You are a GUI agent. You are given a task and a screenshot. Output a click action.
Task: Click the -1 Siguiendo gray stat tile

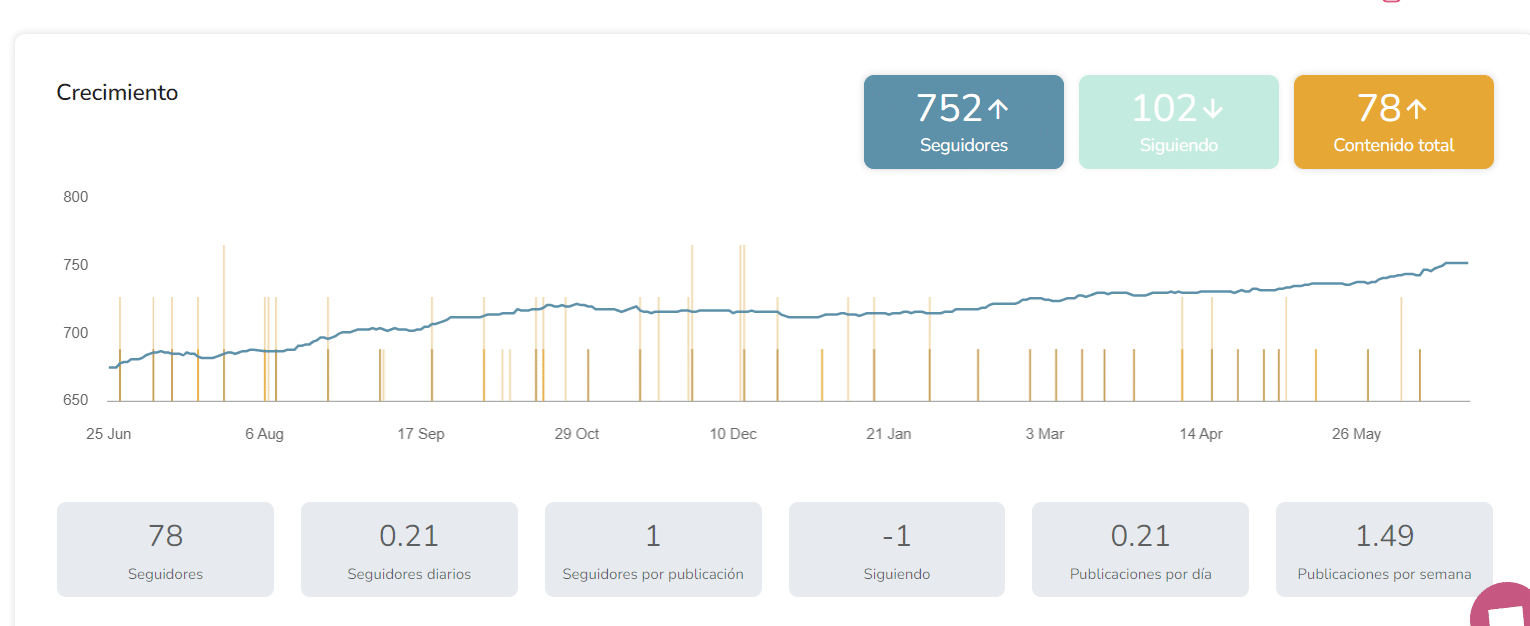tap(897, 549)
